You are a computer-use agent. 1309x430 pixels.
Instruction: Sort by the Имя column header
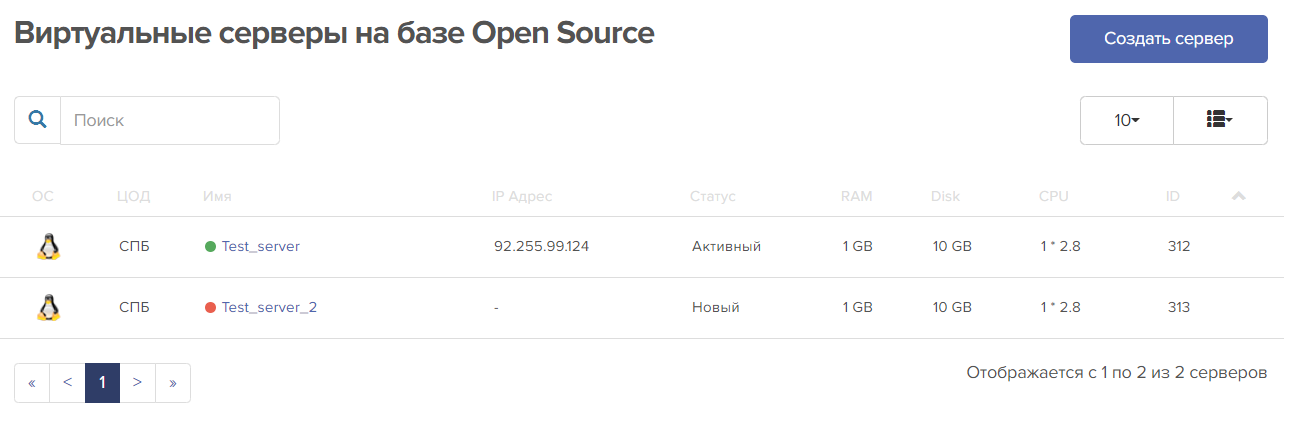pos(217,196)
